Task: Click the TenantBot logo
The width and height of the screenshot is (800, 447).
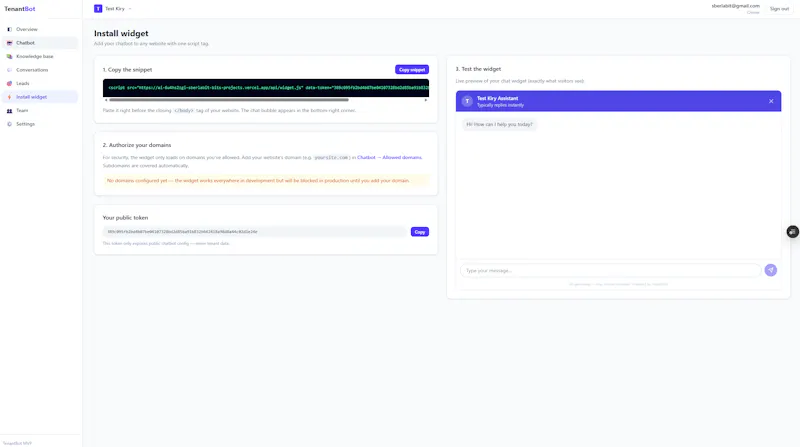Action: pos(20,9)
